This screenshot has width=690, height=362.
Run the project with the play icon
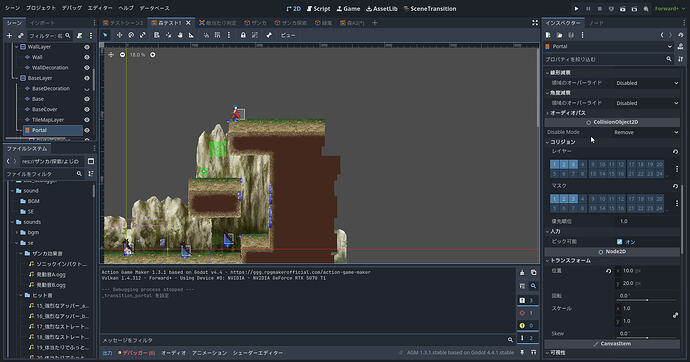(576, 8)
